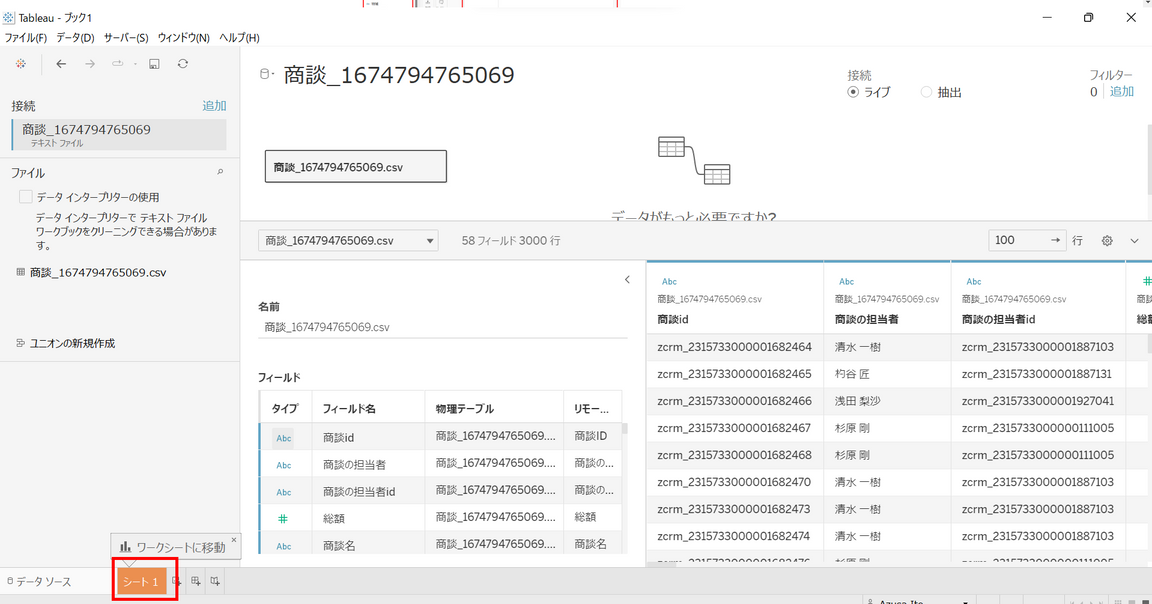
Task: Click the table grid icon beside 商談_1674794765069.csv file
Action: pos(21,272)
